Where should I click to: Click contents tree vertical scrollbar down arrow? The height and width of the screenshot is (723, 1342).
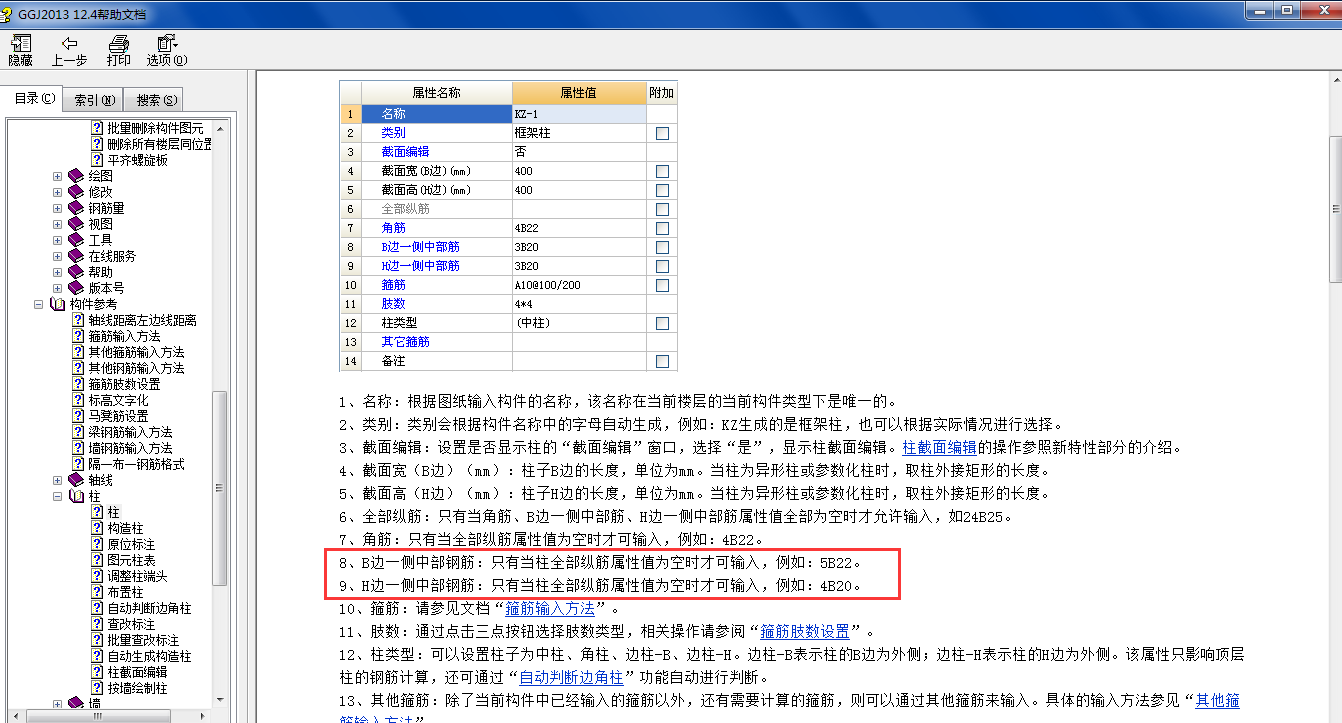click(x=220, y=702)
